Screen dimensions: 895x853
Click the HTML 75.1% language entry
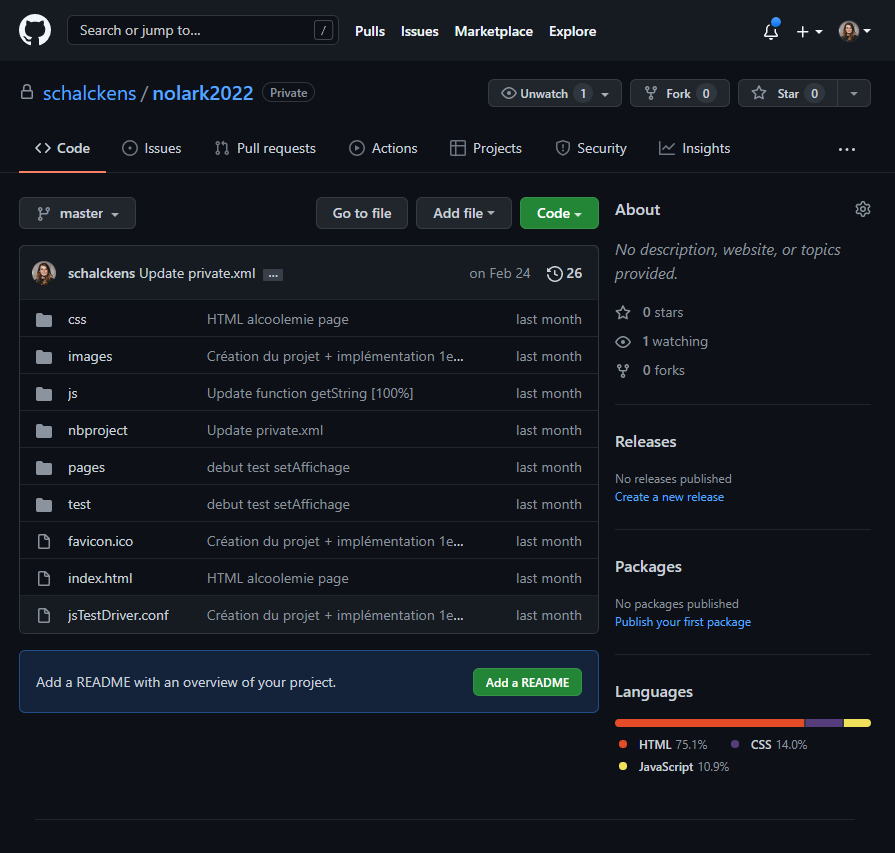663,745
